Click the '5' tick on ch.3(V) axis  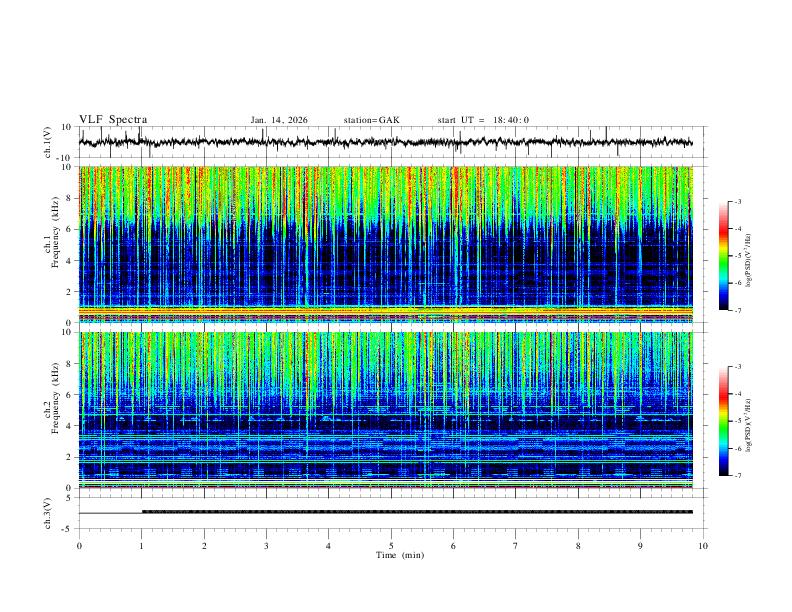pos(69,498)
